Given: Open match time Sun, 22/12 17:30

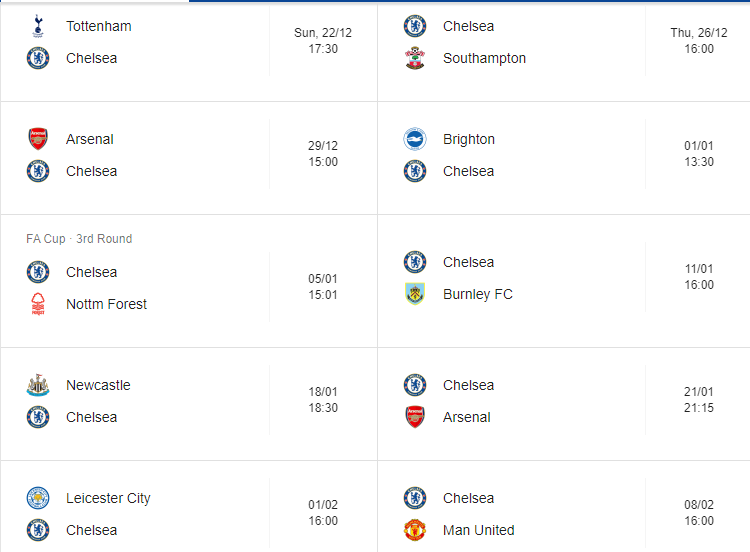Looking at the screenshot, I should click(x=322, y=41).
